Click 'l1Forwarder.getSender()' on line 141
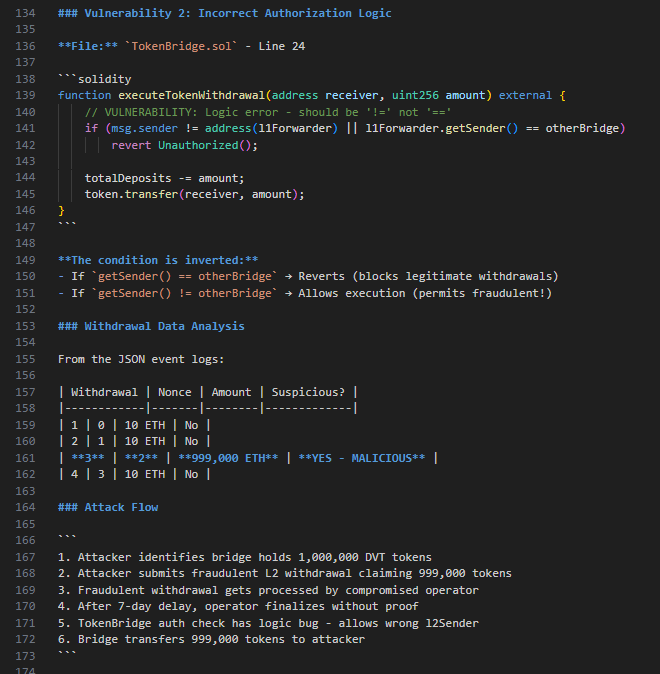The width and height of the screenshot is (660, 674). [442, 129]
